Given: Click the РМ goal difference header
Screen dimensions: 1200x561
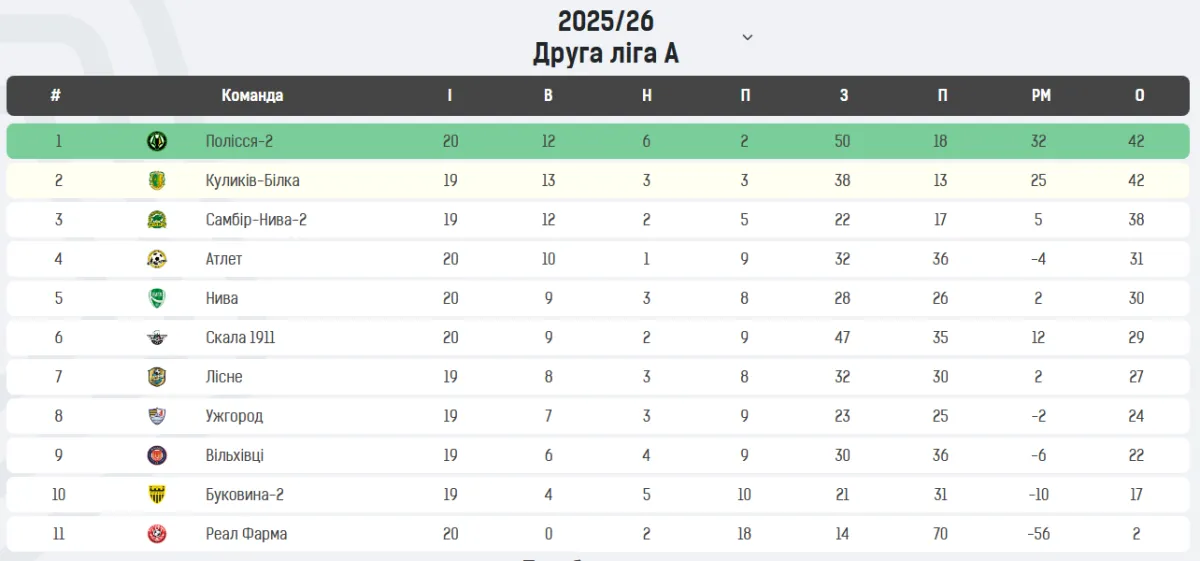Looking at the screenshot, I should click(1041, 96).
